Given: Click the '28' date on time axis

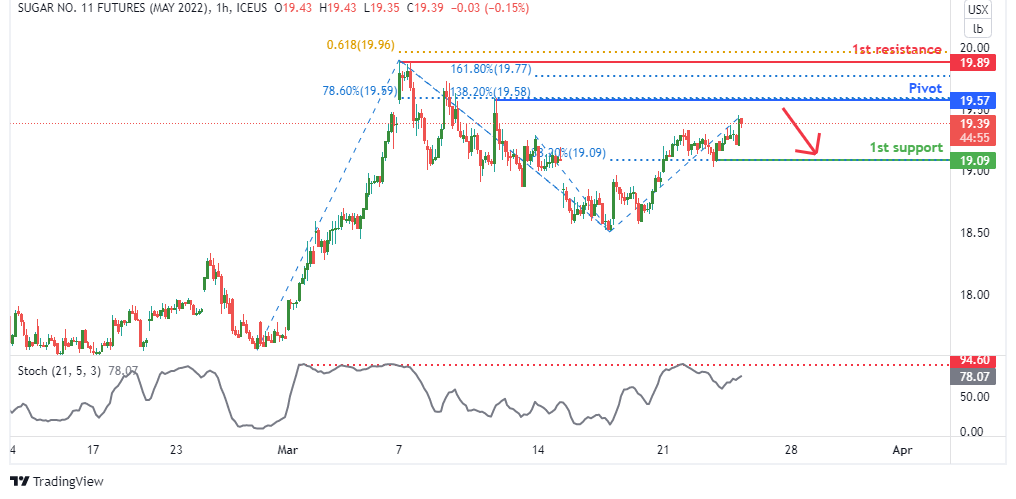Looking at the screenshot, I should click(791, 450).
